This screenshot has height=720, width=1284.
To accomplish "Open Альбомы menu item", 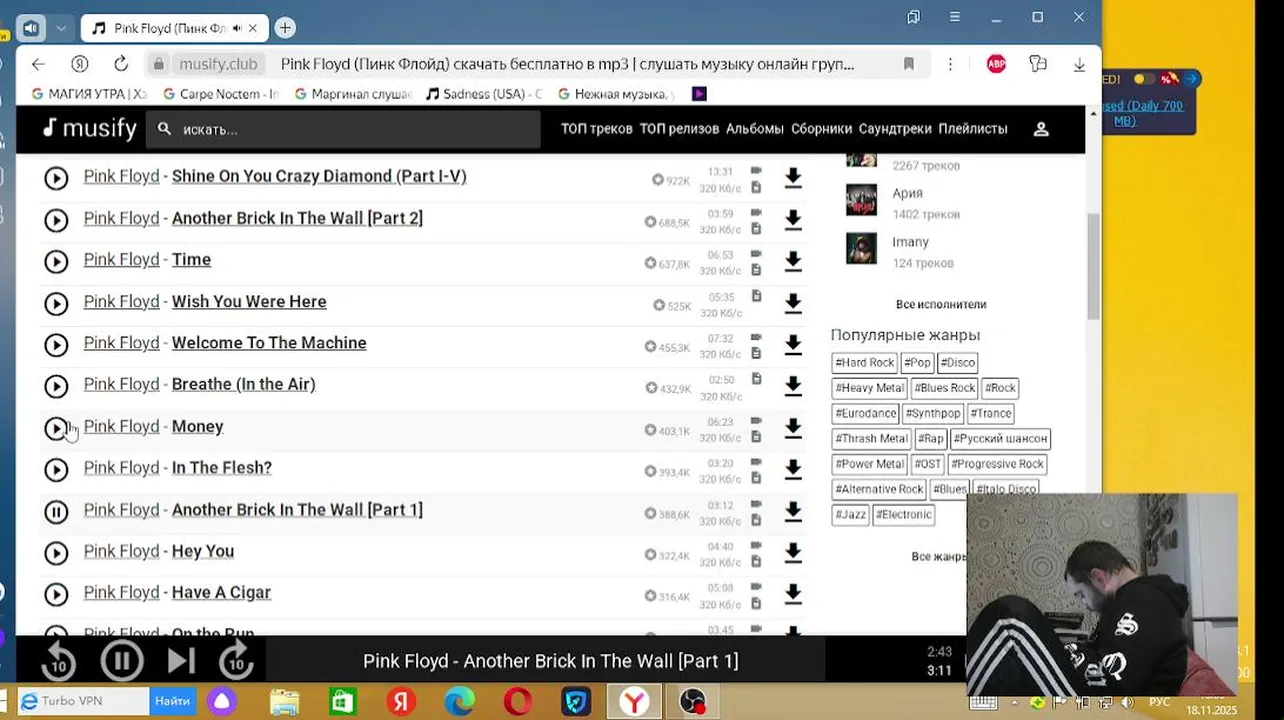I will click(755, 129).
